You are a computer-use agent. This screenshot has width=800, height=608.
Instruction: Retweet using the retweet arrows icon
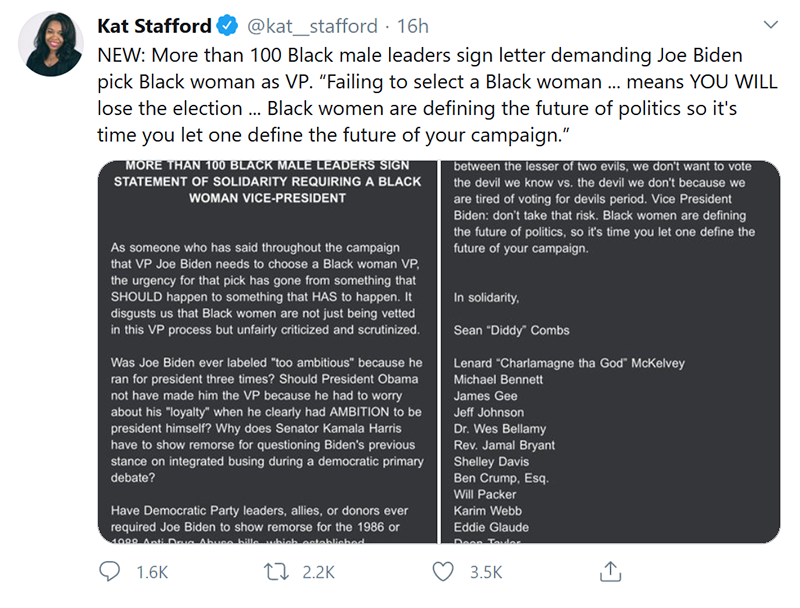276,572
